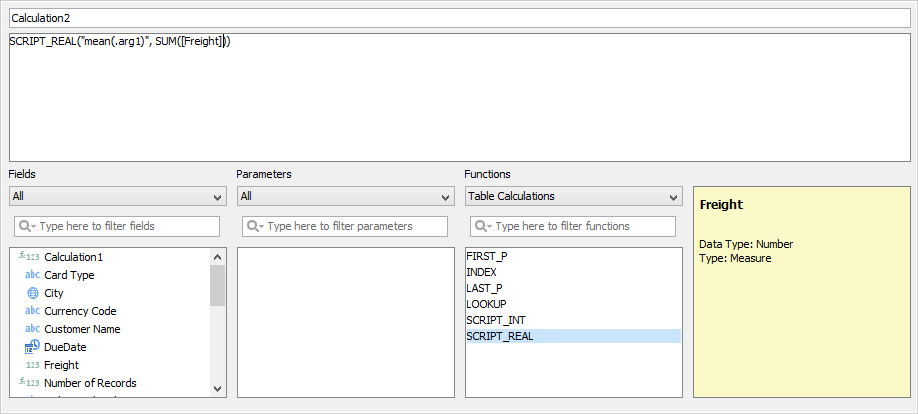Select the LOOKUP function
The width and height of the screenshot is (918, 414).
point(486,304)
